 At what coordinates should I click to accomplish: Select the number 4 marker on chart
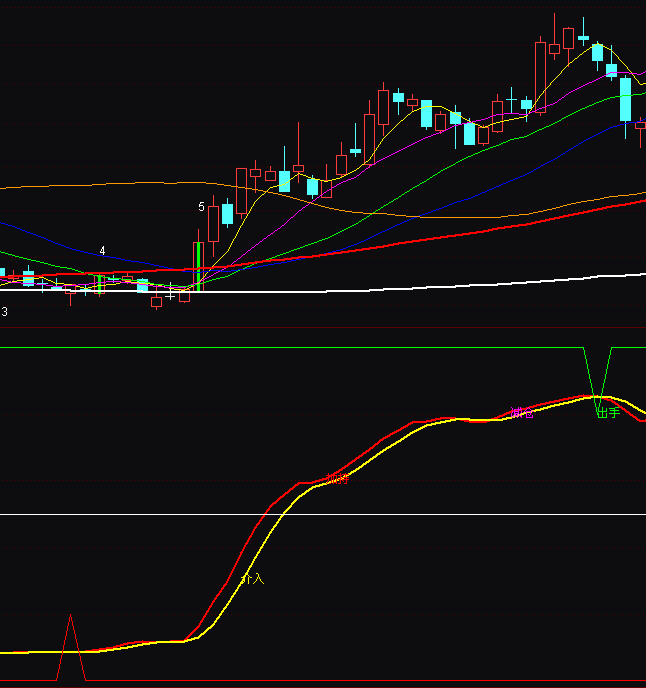tap(102, 250)
